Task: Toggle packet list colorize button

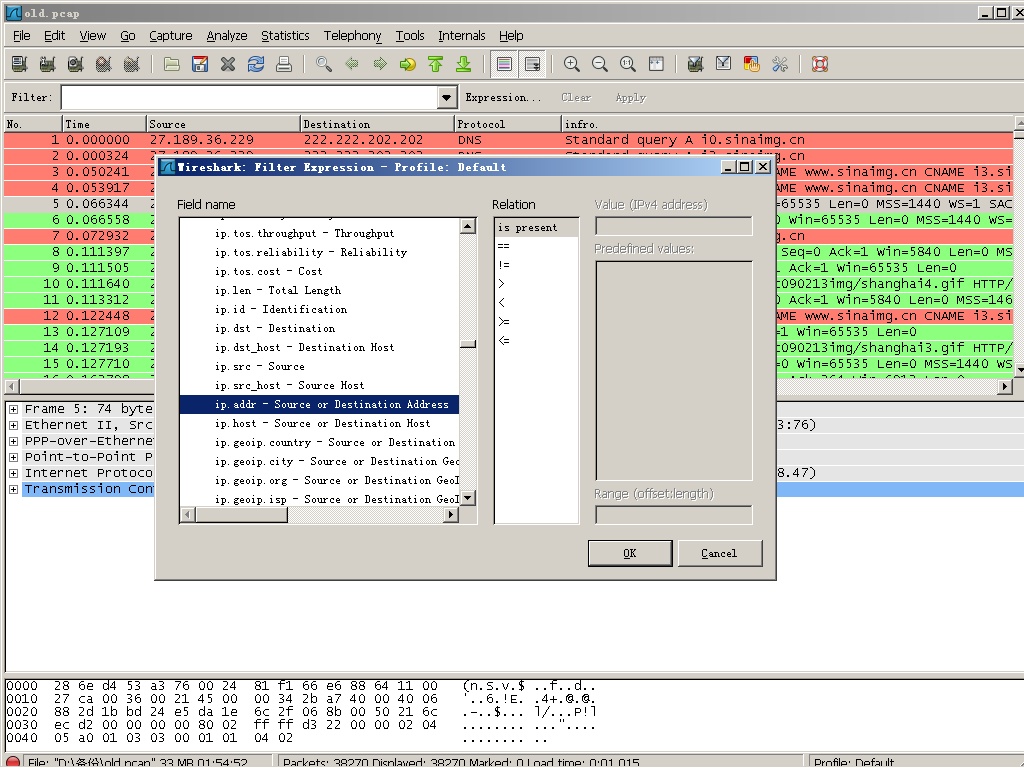Action: 504,64
